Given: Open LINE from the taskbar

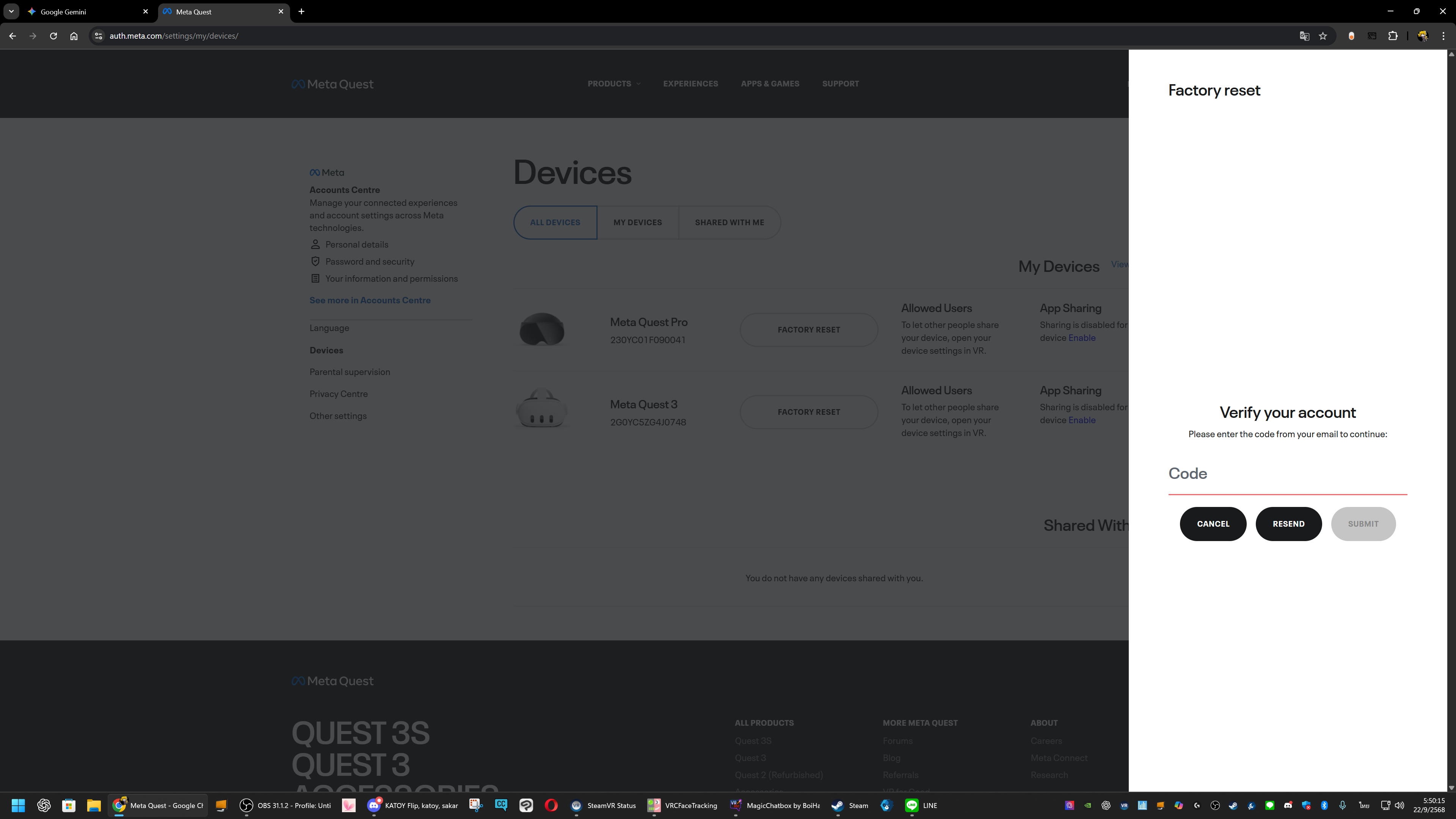Looking at the screenshot, I should point(921,805).
